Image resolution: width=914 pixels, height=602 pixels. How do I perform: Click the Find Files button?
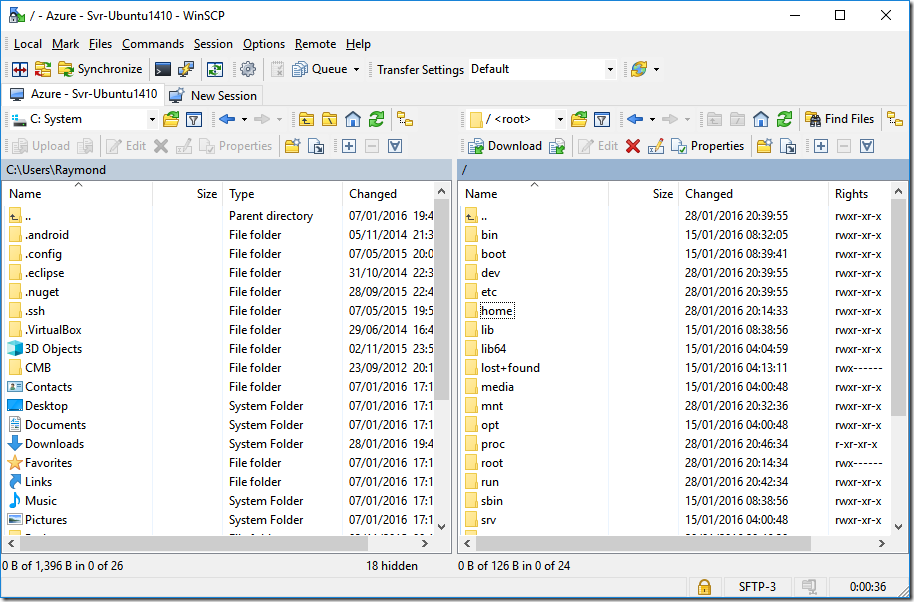tap(839, 119)
